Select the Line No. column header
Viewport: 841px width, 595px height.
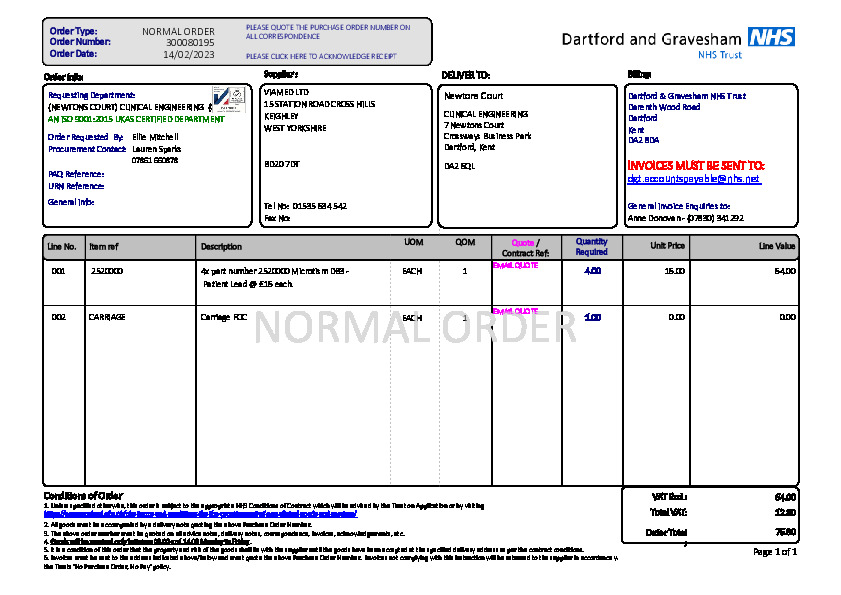coord(62,246)
